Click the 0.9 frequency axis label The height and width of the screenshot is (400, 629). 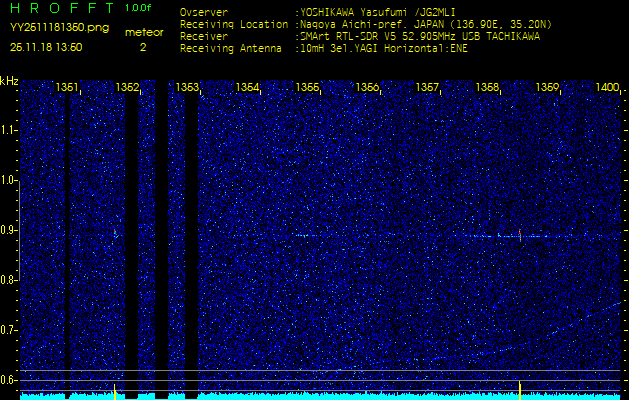point(9,229)
